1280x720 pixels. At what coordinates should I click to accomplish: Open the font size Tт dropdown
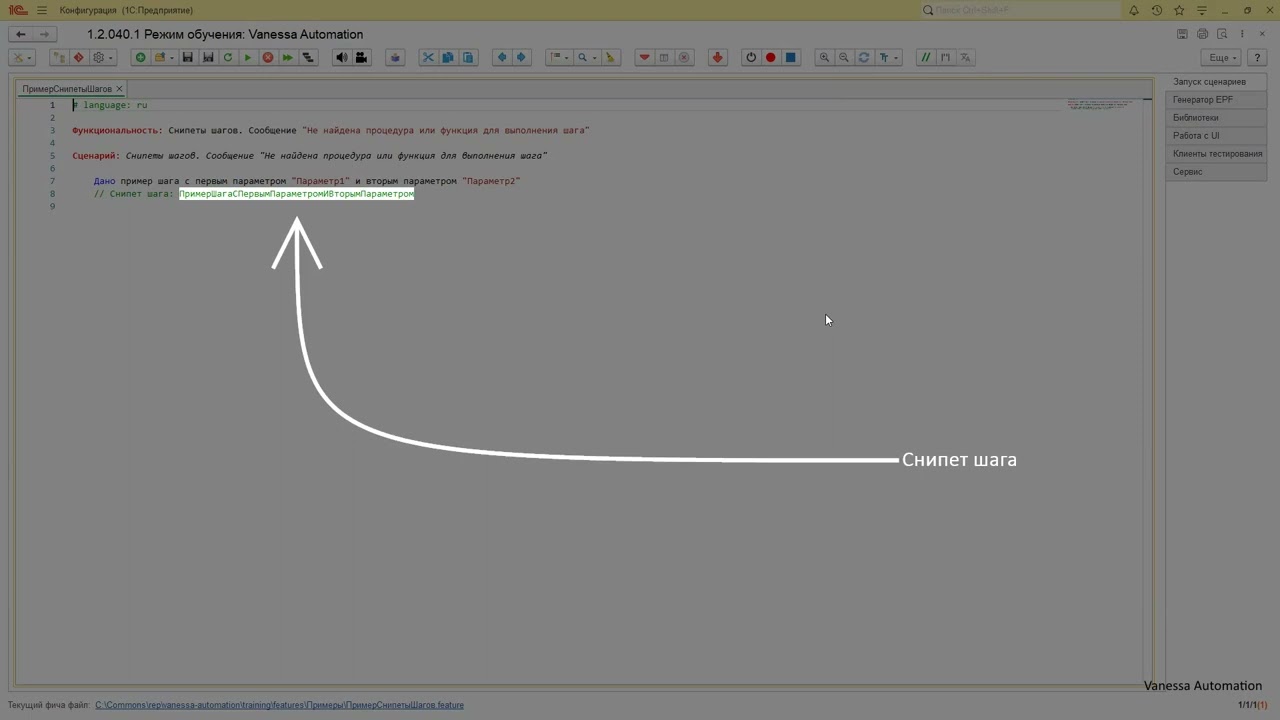(888, 57)
